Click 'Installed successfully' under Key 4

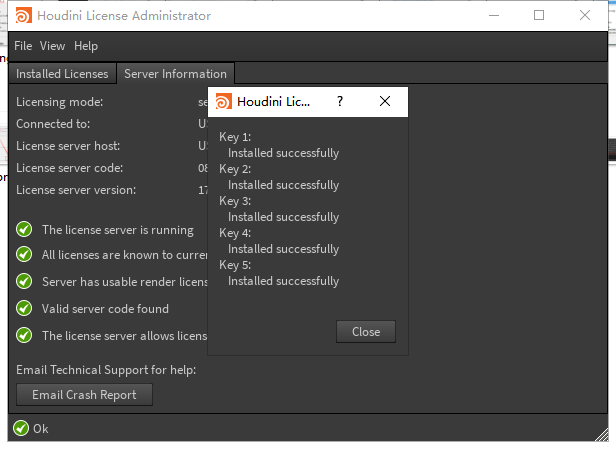[283, 249]
